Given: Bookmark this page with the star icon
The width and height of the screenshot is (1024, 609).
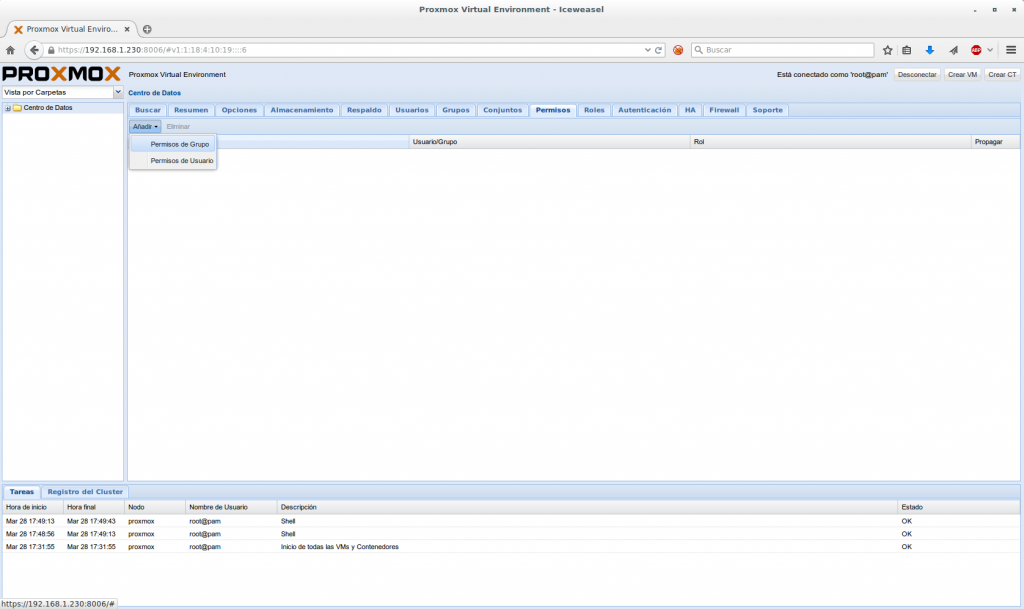Looking at the screenshot, I should click(887, 50).
